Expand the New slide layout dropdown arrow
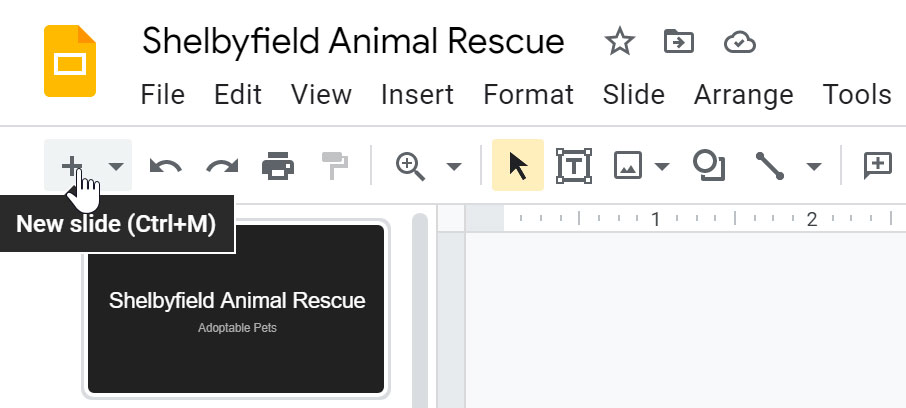The image size is (906, 408). 116,166
